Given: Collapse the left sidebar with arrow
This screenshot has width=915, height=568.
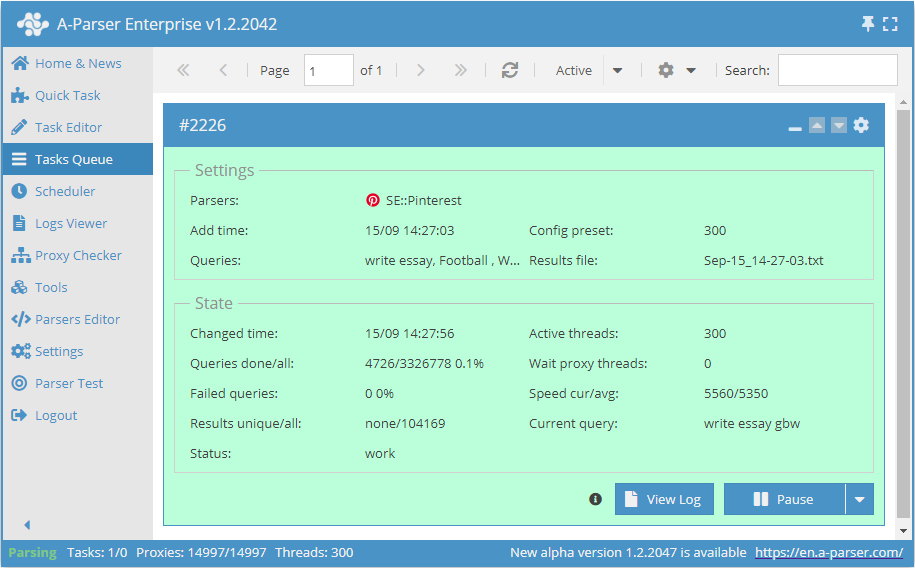Looking at the screenshot, I should (27, 525).
